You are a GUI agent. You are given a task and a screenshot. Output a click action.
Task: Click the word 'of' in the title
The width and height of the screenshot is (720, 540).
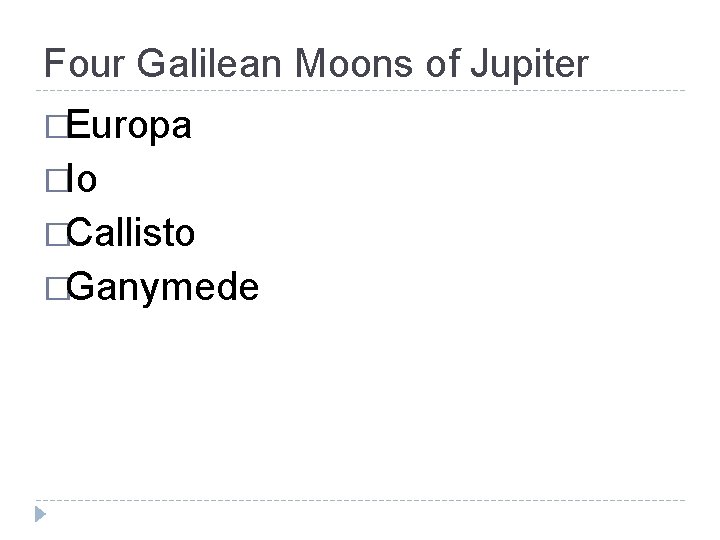coord(443,63)
